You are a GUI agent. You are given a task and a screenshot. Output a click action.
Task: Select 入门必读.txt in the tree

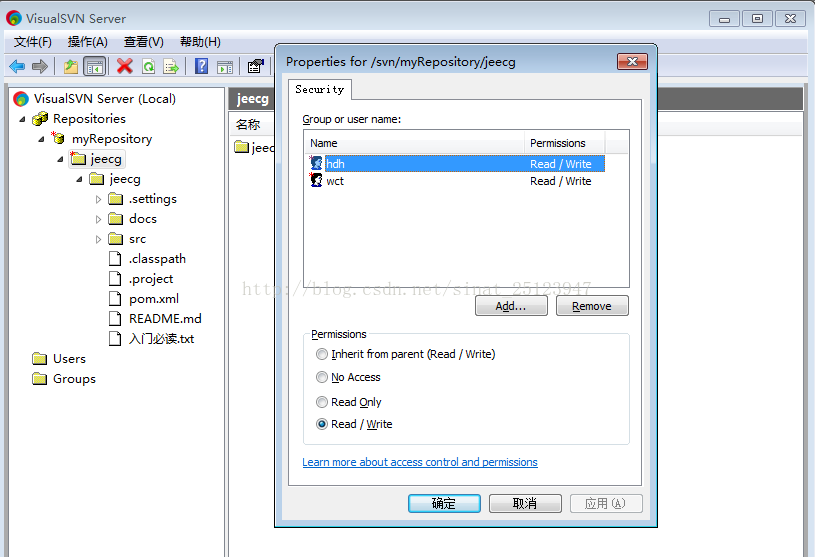pyautogui.click(x=161, y=339)
